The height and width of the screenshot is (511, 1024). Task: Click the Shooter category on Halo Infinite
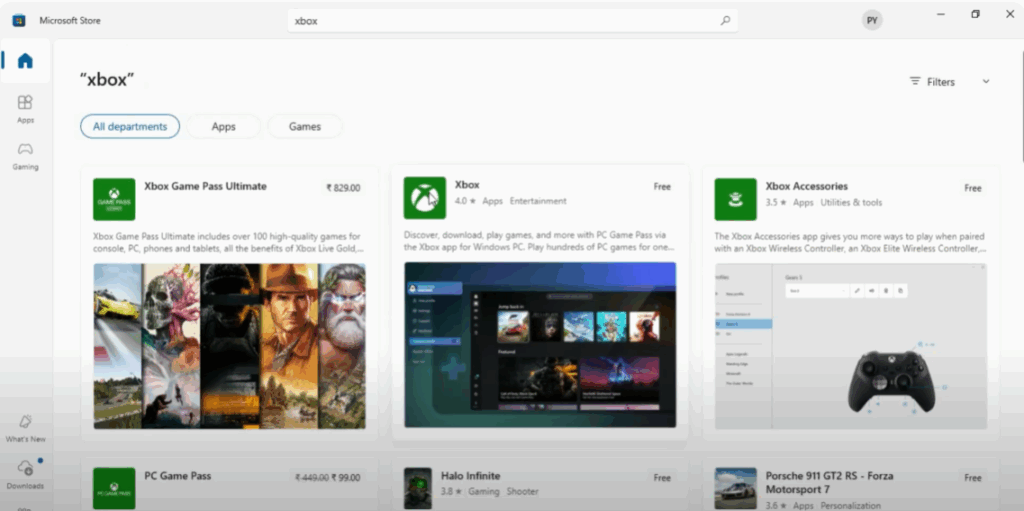point(523,491)
